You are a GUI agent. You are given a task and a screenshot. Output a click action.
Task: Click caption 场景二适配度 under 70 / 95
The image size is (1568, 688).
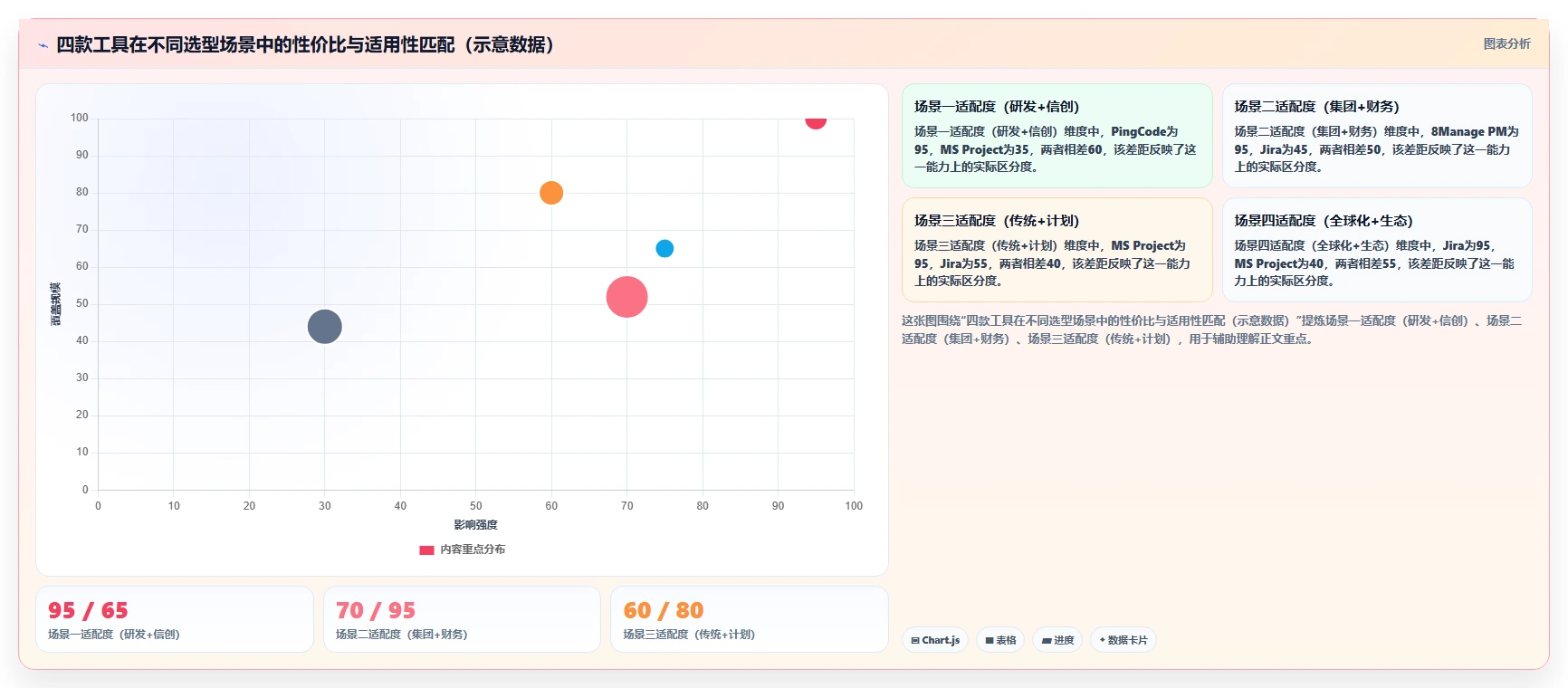point(402,635)
